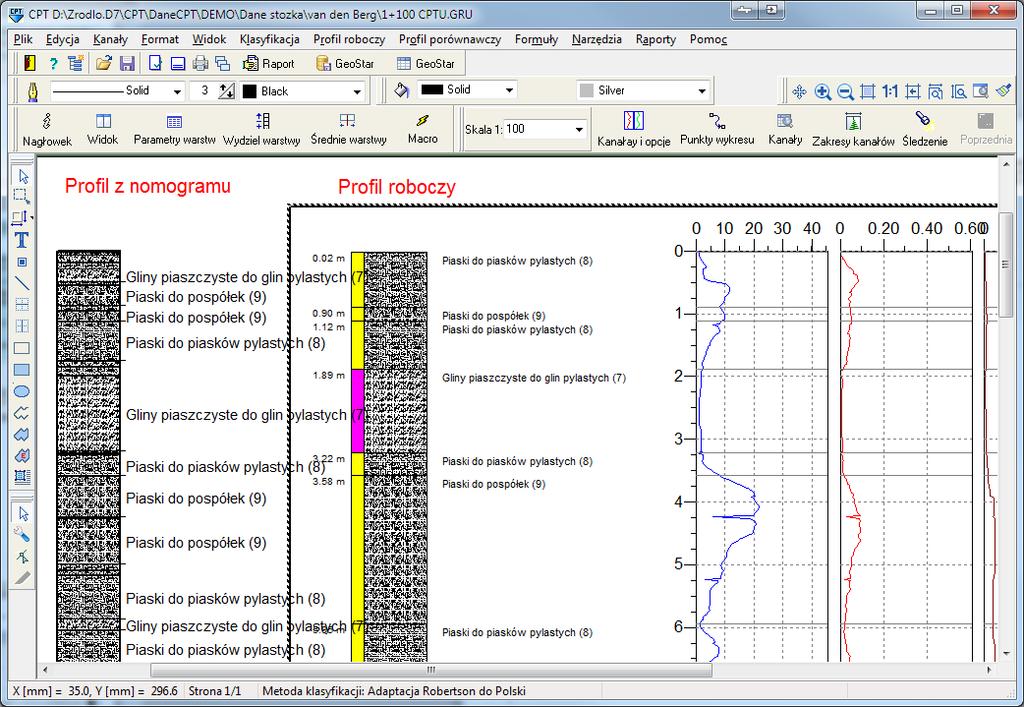
Task: Click the zoom out magnifier
Action: 845,92
